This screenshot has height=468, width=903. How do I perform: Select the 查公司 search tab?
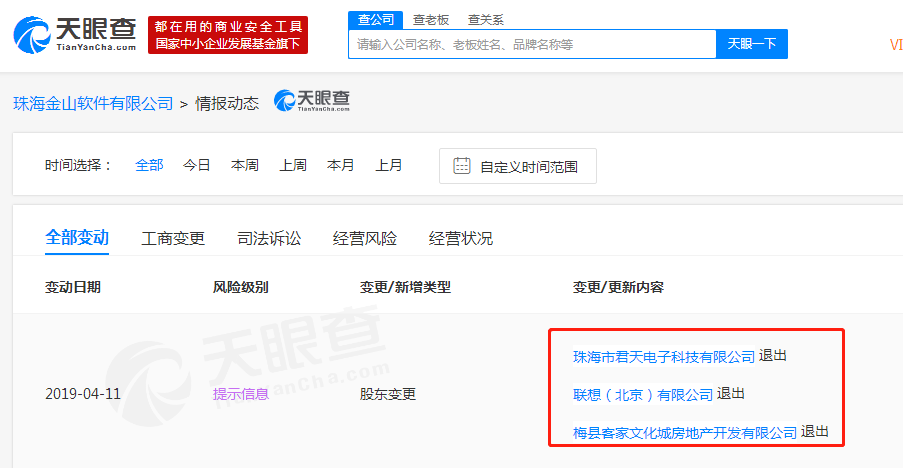click(376, 19)
